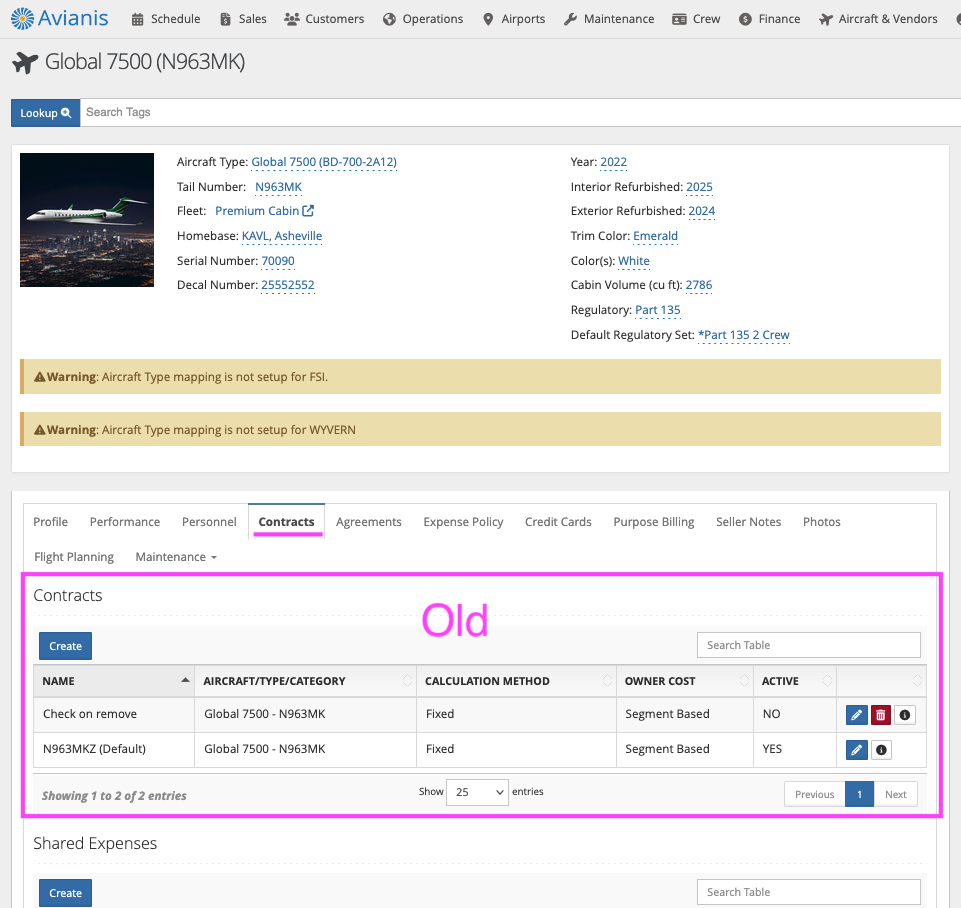This screenshot has height=908, width=961.
Task: Click the aircraft photo thumbnail
Action: (87, 220)
